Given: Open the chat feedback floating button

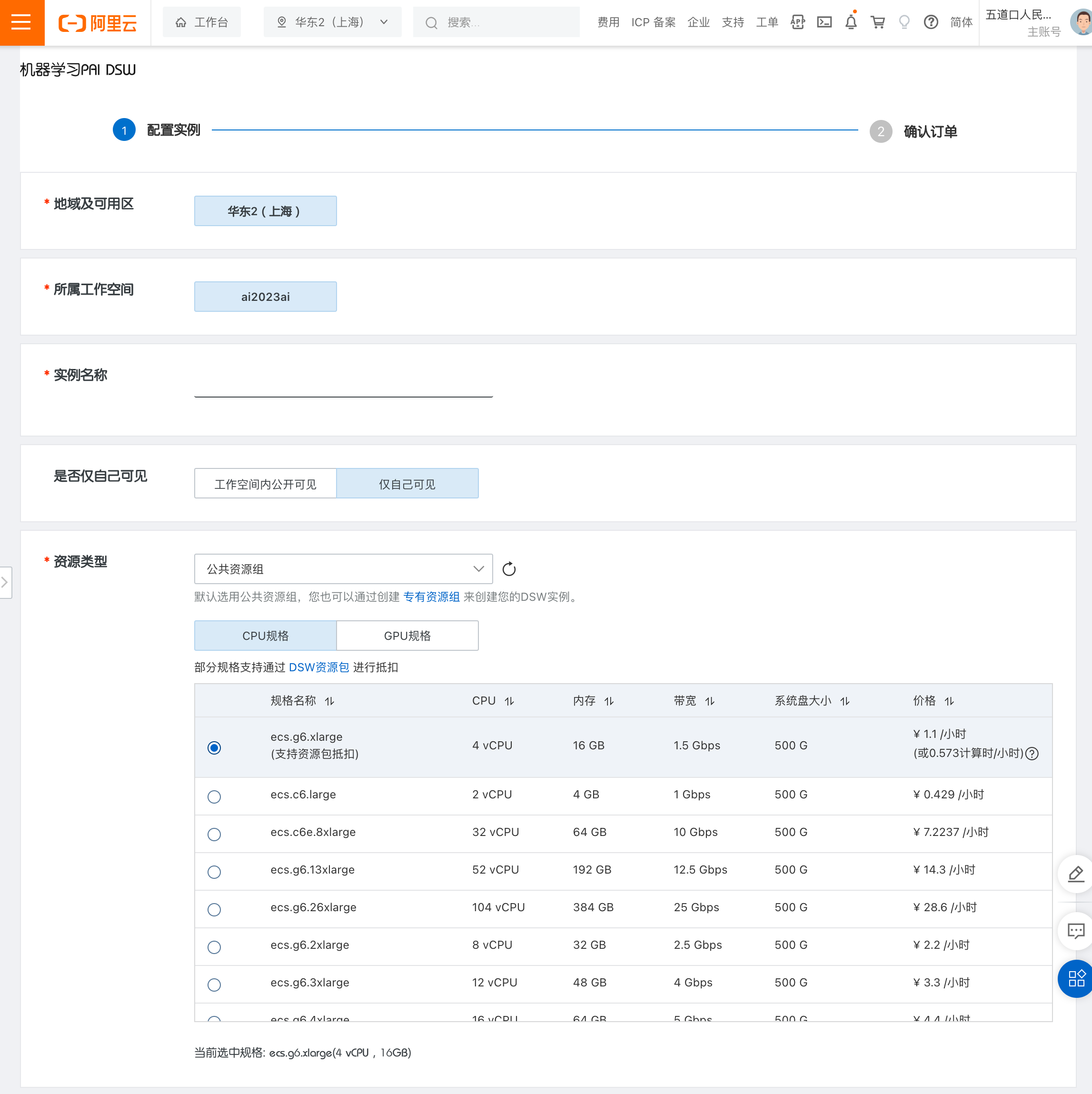Looking at the screenshot, I should [1076, 931].
